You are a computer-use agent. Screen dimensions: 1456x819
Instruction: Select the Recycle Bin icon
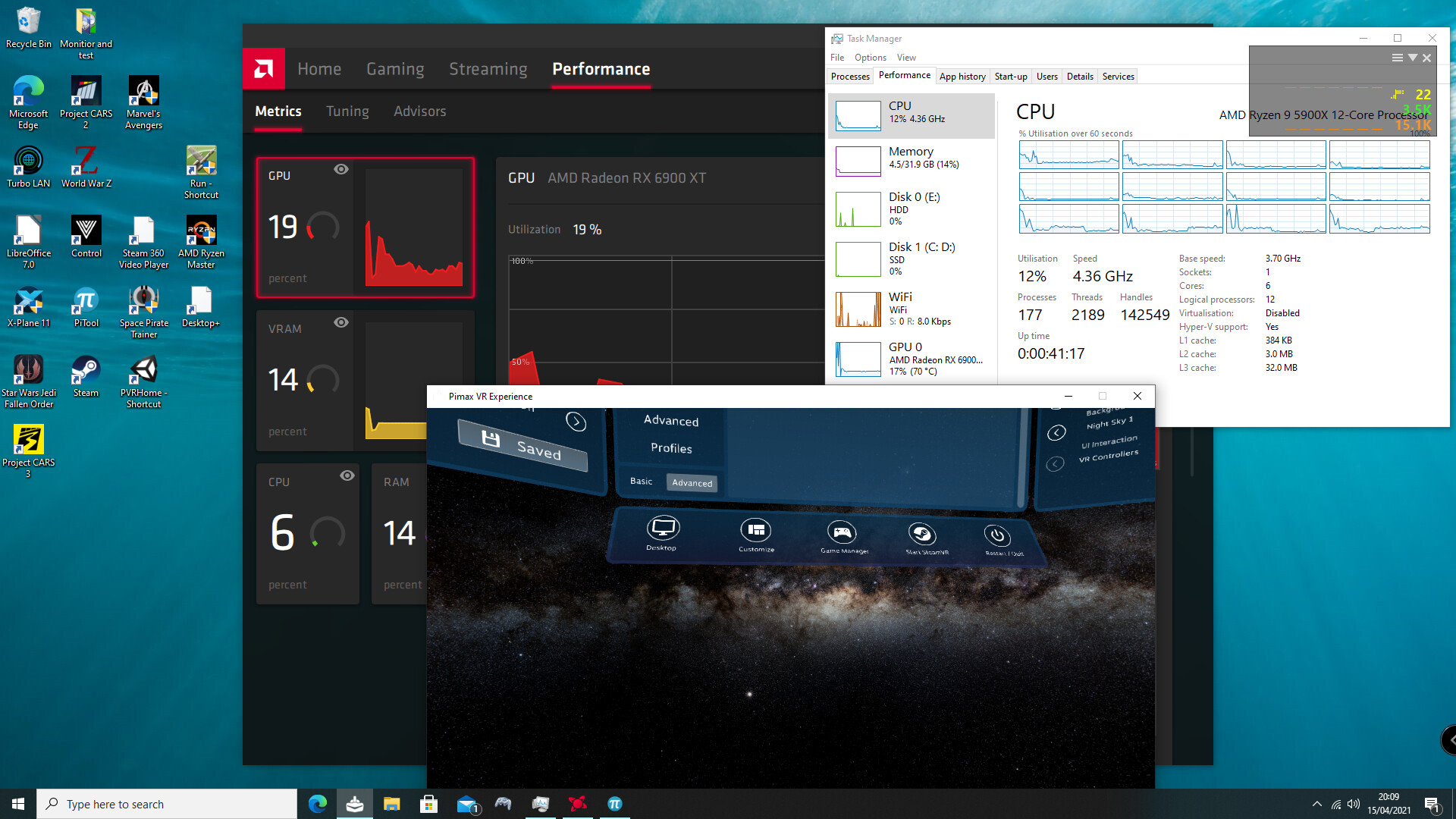(28, 28)
